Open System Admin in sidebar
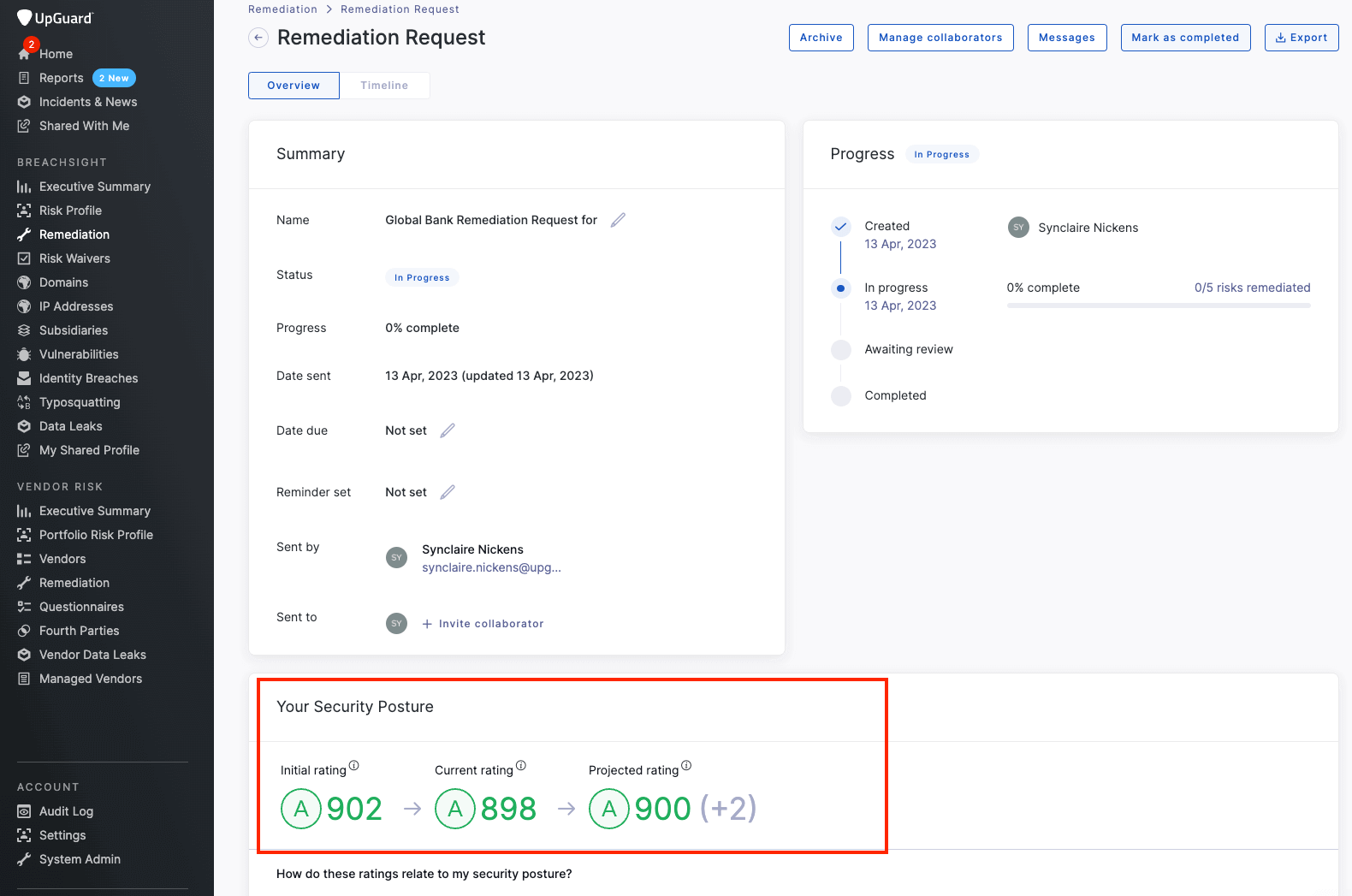The image size is (1352, 896). [80, 859]
